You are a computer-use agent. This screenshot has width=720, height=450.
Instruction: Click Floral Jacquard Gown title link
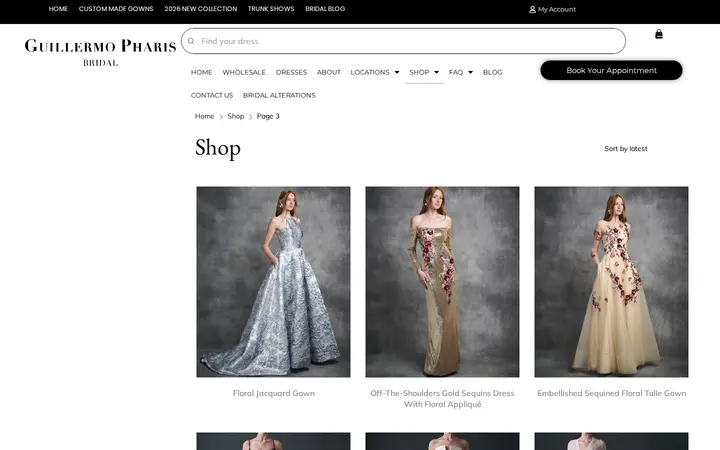[274, 393]
